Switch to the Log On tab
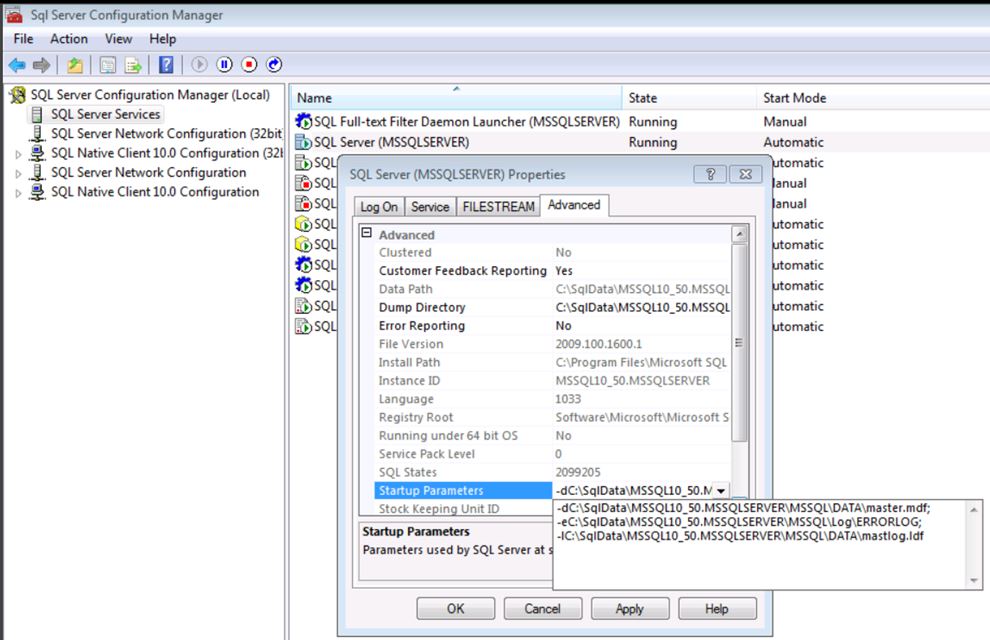Screen dimensions: 990x640 click(379, 207)
